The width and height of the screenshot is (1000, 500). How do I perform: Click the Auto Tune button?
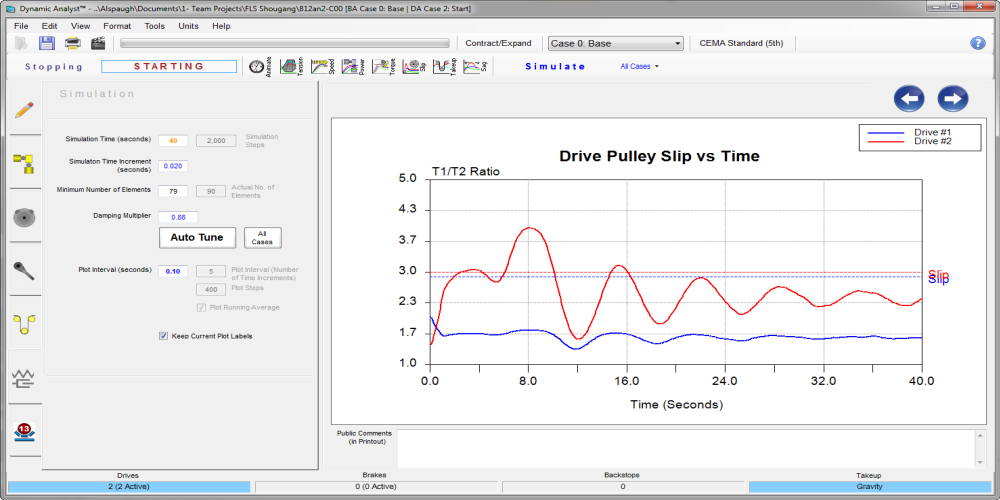click(197, 237)
